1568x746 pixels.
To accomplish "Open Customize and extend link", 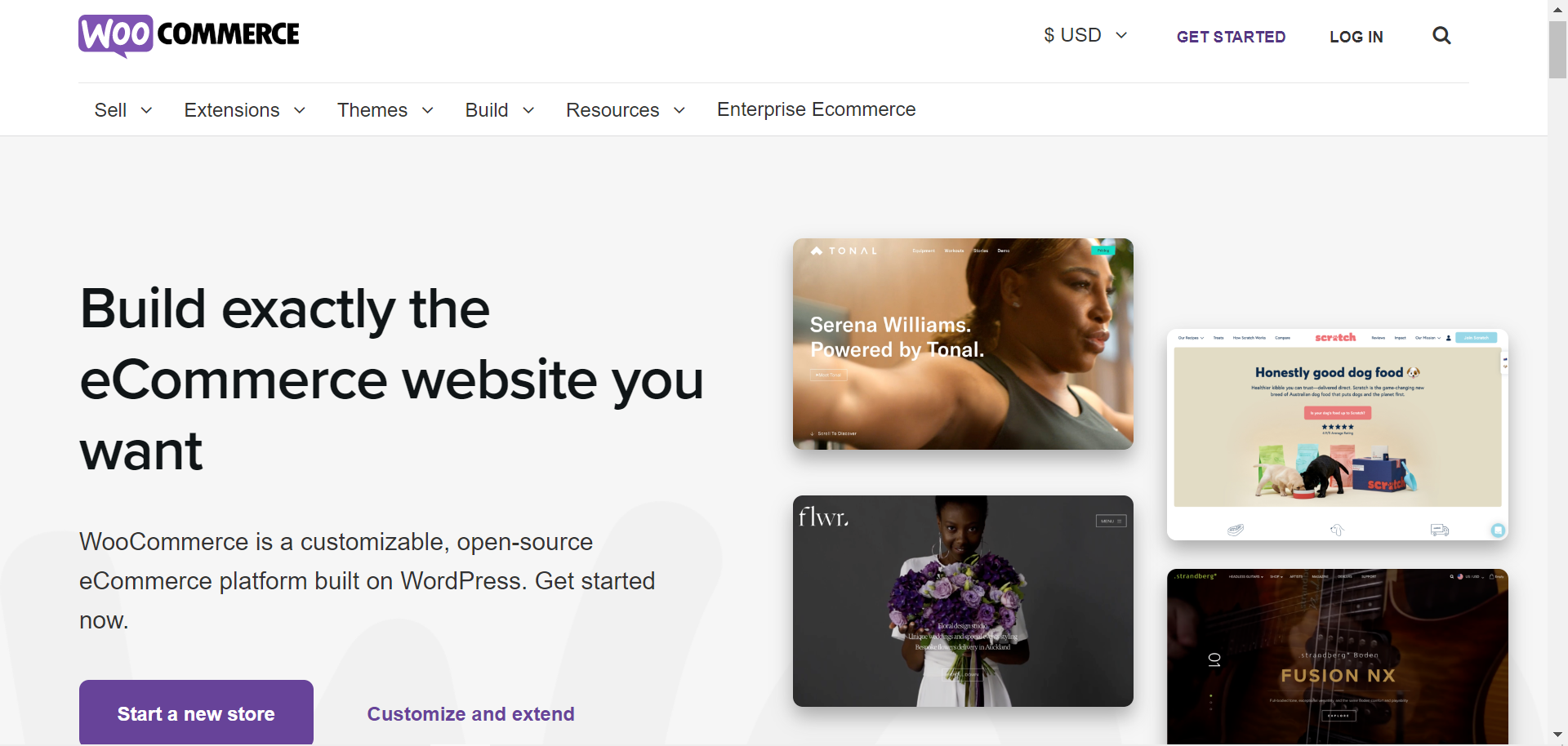I will tap(470, 714).
